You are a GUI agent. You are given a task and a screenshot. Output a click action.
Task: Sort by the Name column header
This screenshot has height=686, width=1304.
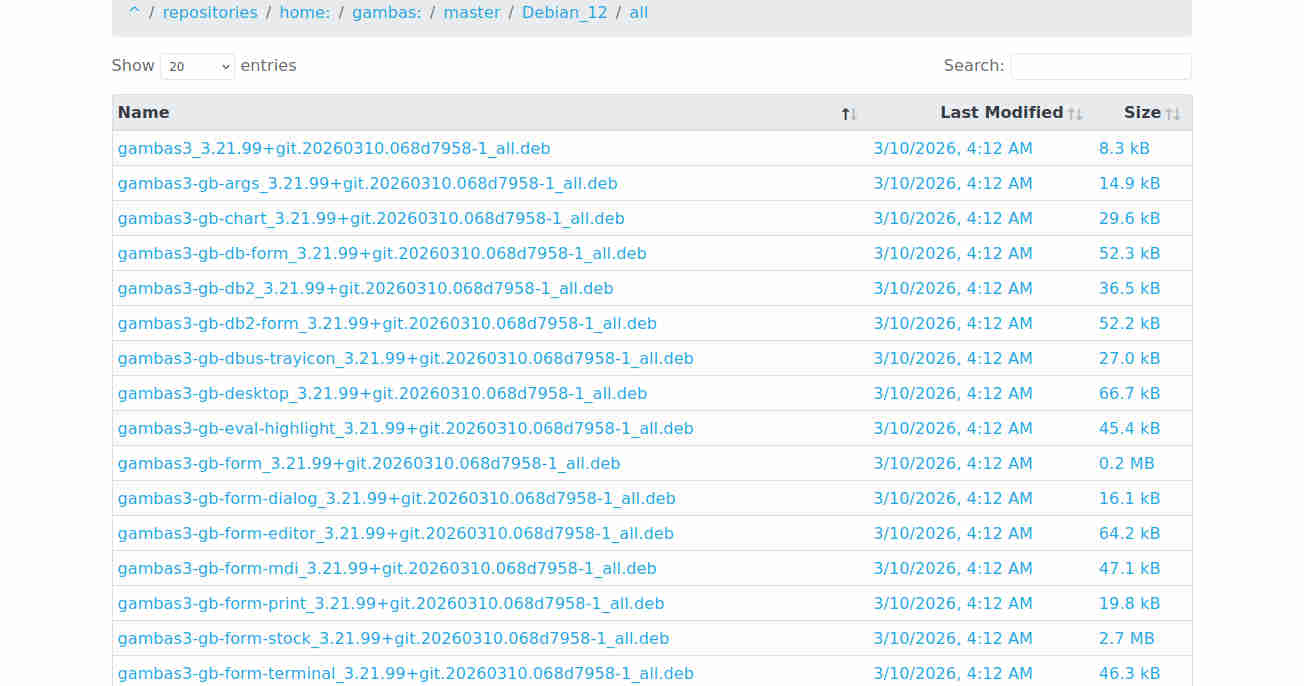click(144, 113)
